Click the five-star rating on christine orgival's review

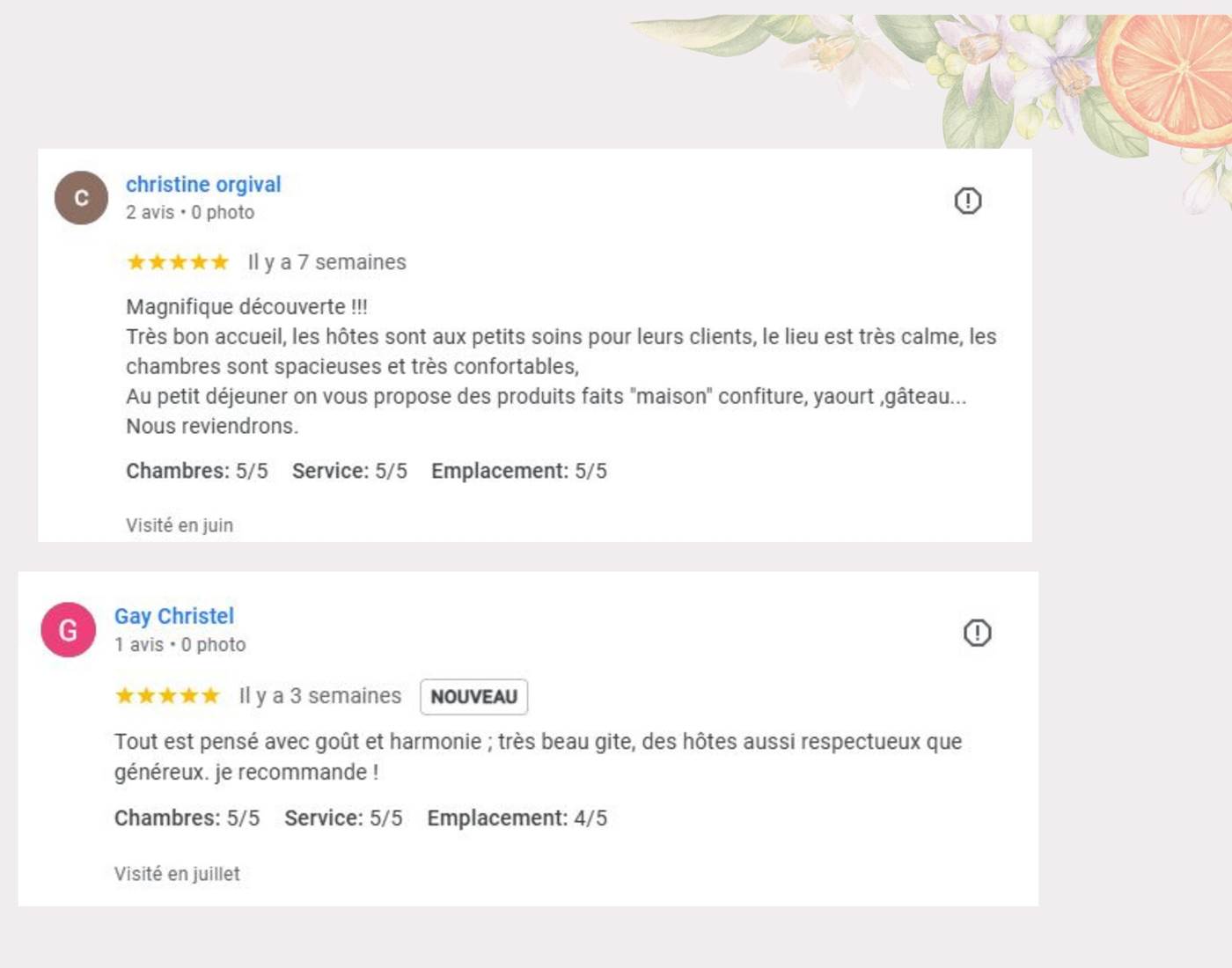[178, 262]
